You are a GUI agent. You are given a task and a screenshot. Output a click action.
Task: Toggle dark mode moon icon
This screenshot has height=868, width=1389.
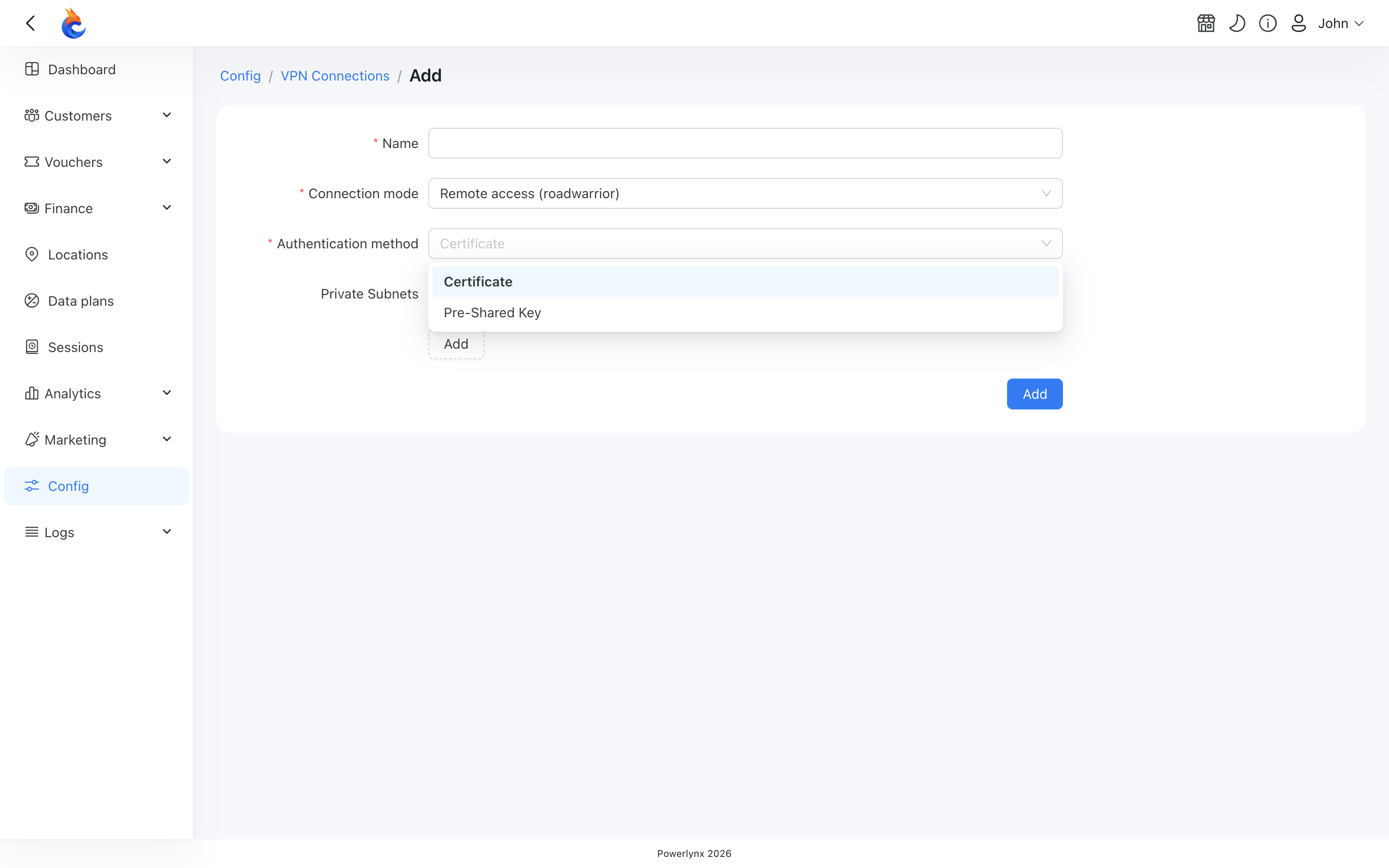point(1237,23)
